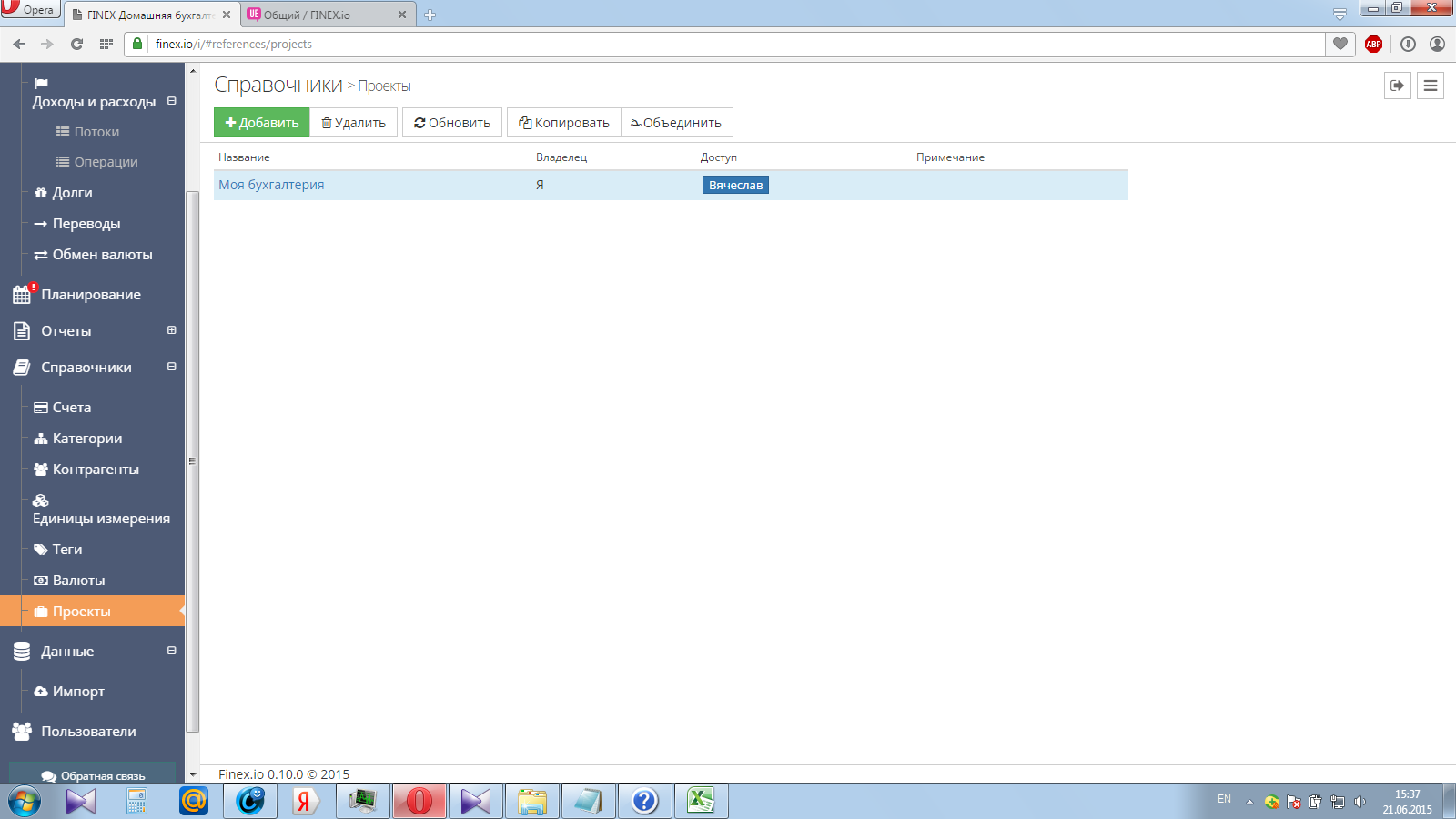
Task: Click the Объединить button
Action: tap(676, 123)
